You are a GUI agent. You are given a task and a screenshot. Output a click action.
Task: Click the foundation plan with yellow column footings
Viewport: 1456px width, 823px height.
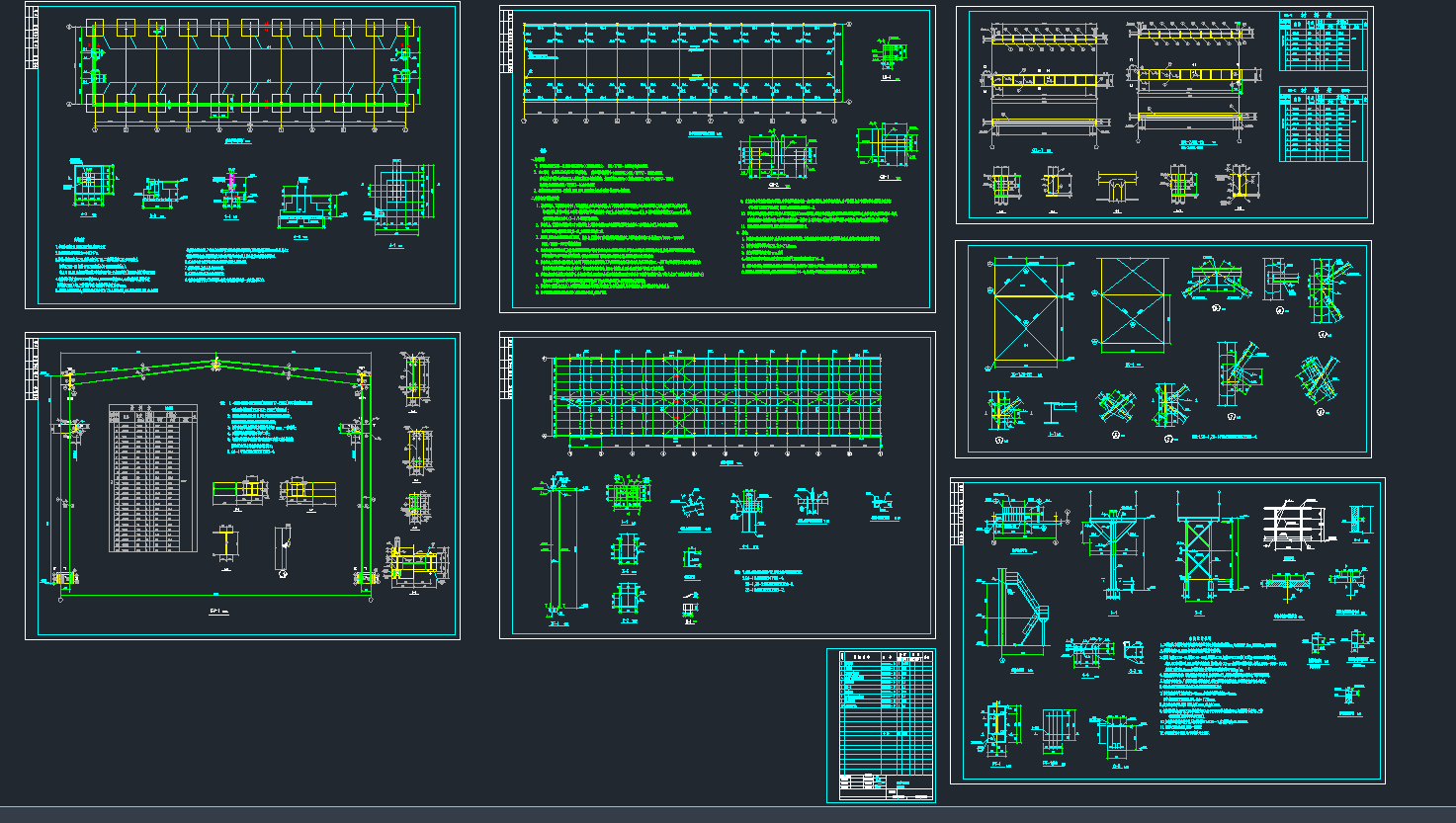pyautogui.click(x=249, y=65)
